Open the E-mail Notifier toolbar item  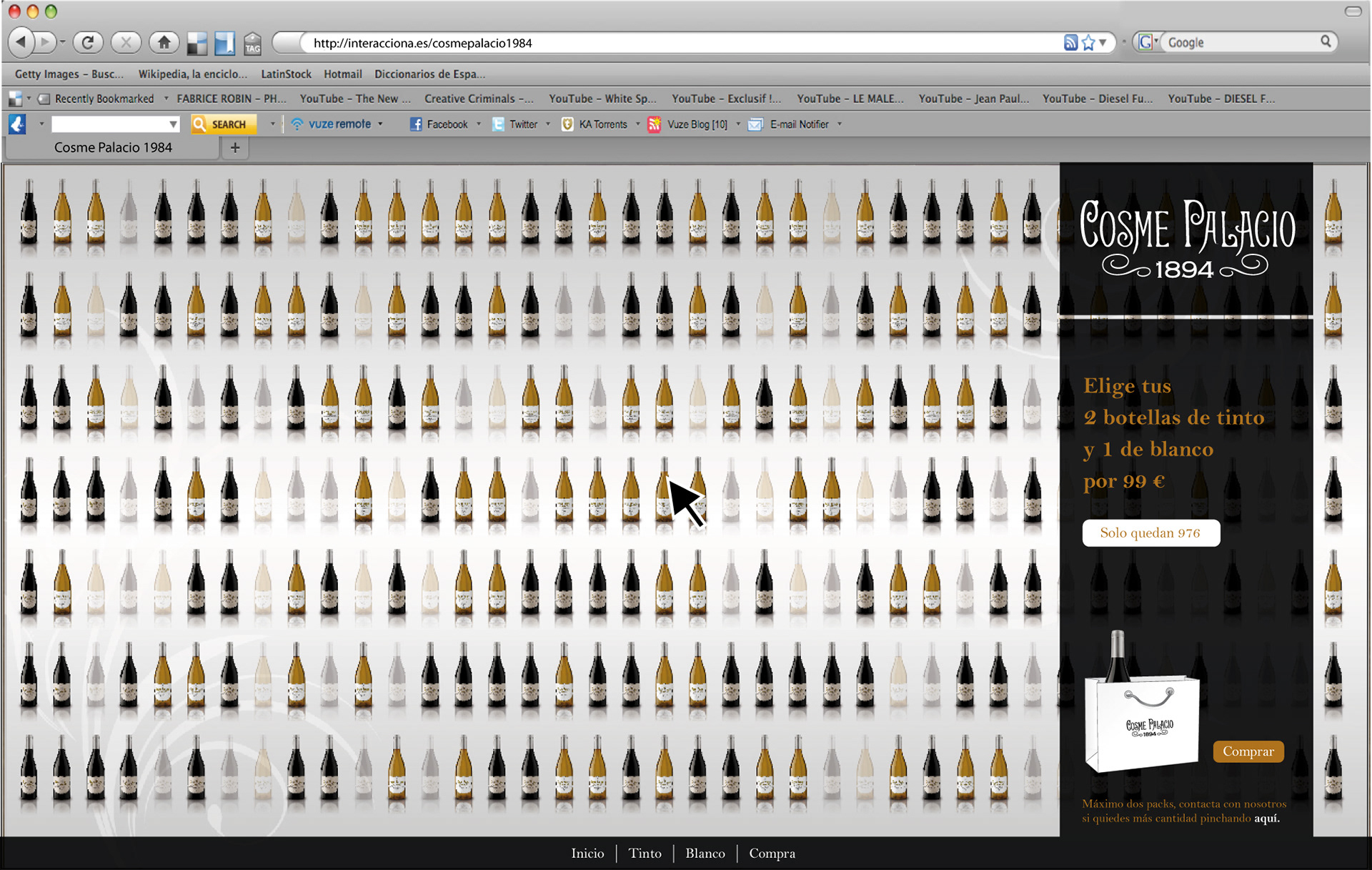pyautogui.click(x=788, y=124)
